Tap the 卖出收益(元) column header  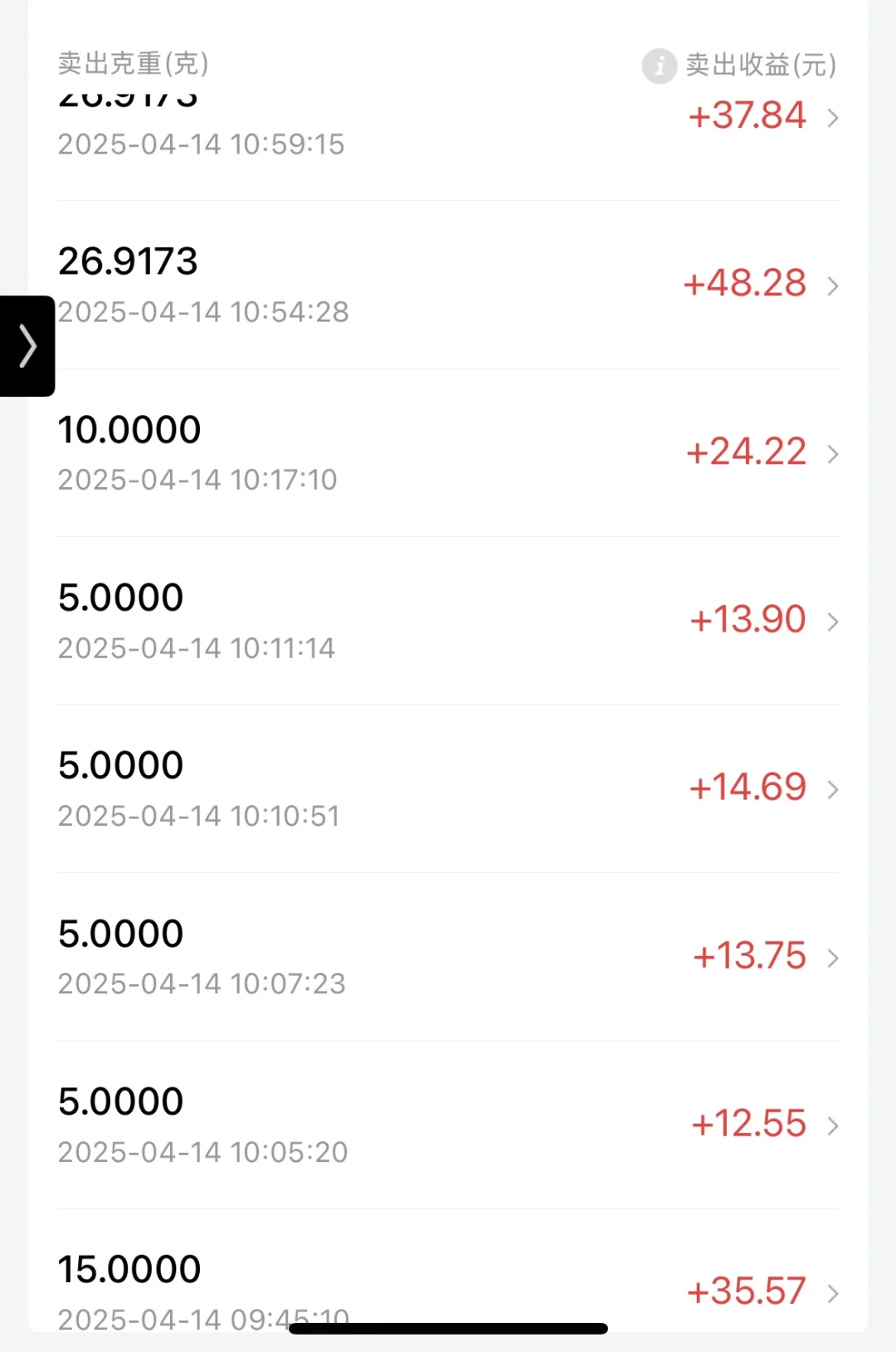click(x=761, y=66)
